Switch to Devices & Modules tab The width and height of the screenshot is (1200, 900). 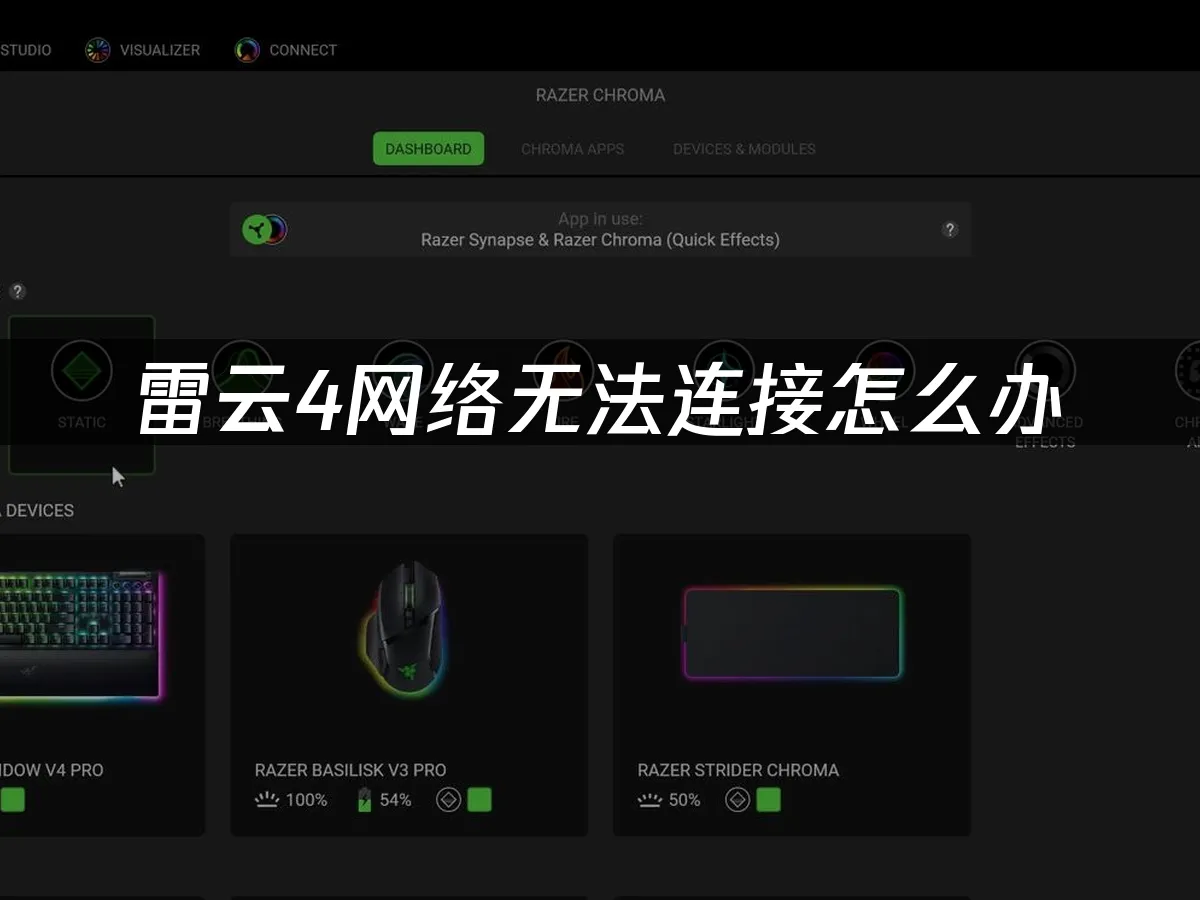(x=744, y=149)
